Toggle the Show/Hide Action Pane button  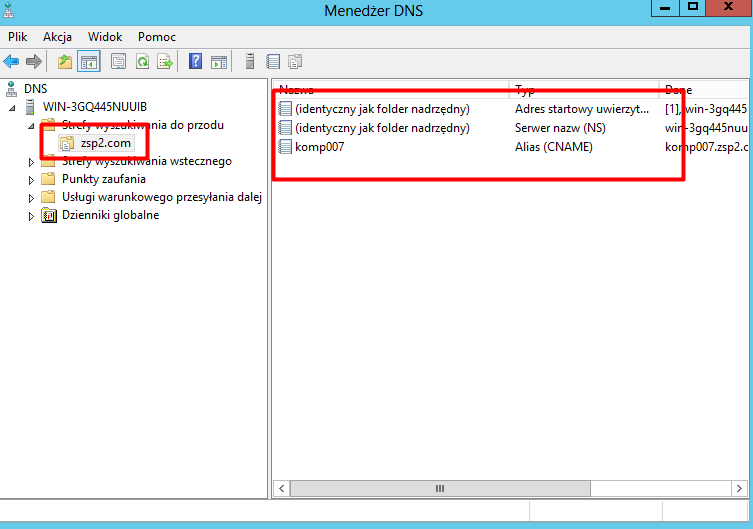[x=219, y=62]
